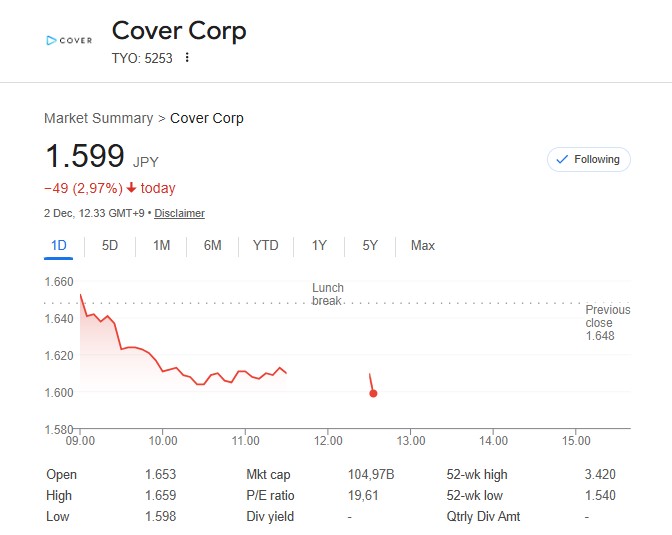Click the Qtrly Div Amt label
Image resolution: width=672 pixels, height=535 pixels.
pos(483,516)
